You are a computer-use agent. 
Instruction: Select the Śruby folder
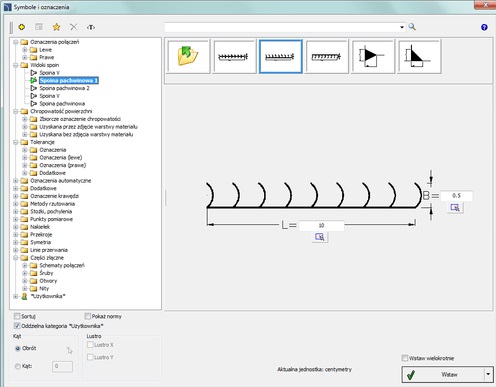pos(46,273)
